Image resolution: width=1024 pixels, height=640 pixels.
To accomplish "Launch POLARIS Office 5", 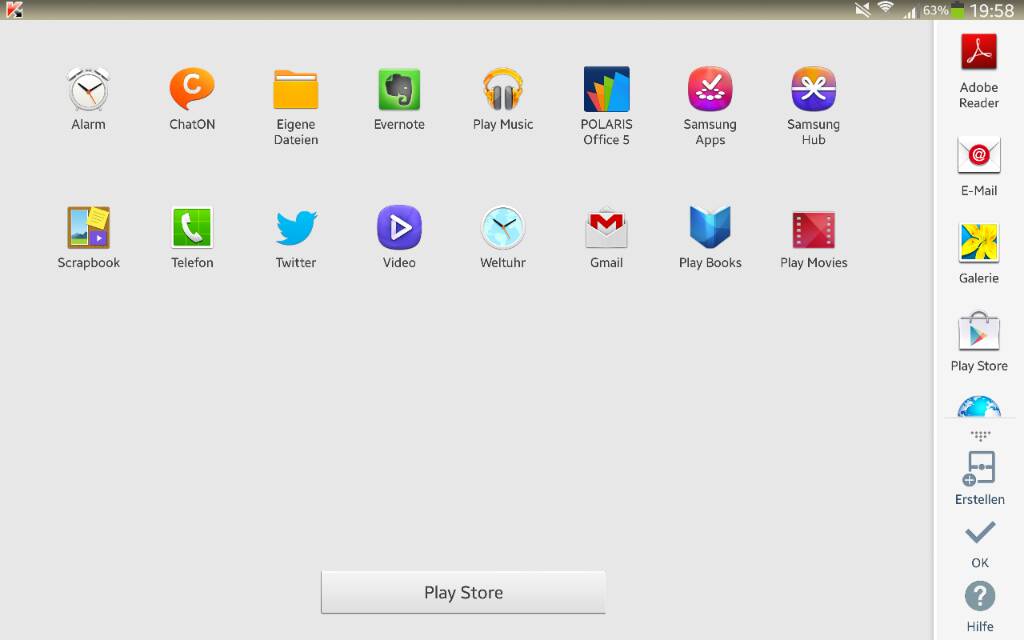I will (607, 89).
